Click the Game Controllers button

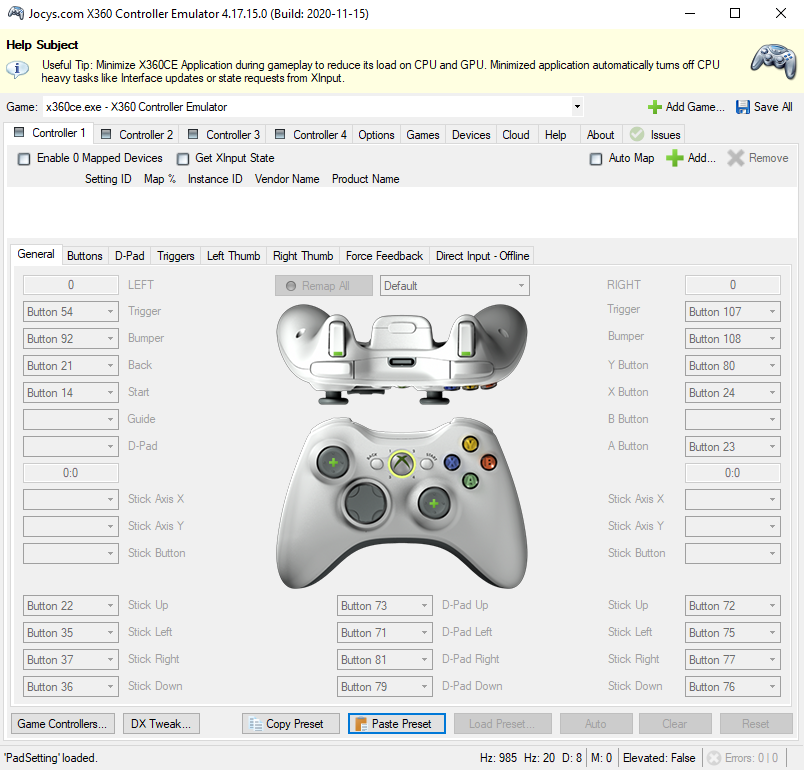[x=63, y=724]
